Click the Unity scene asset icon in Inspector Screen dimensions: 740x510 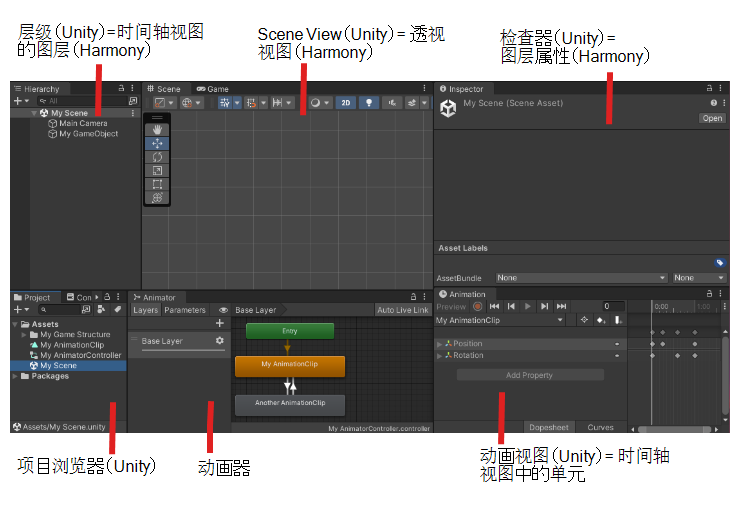click(448, 109)
